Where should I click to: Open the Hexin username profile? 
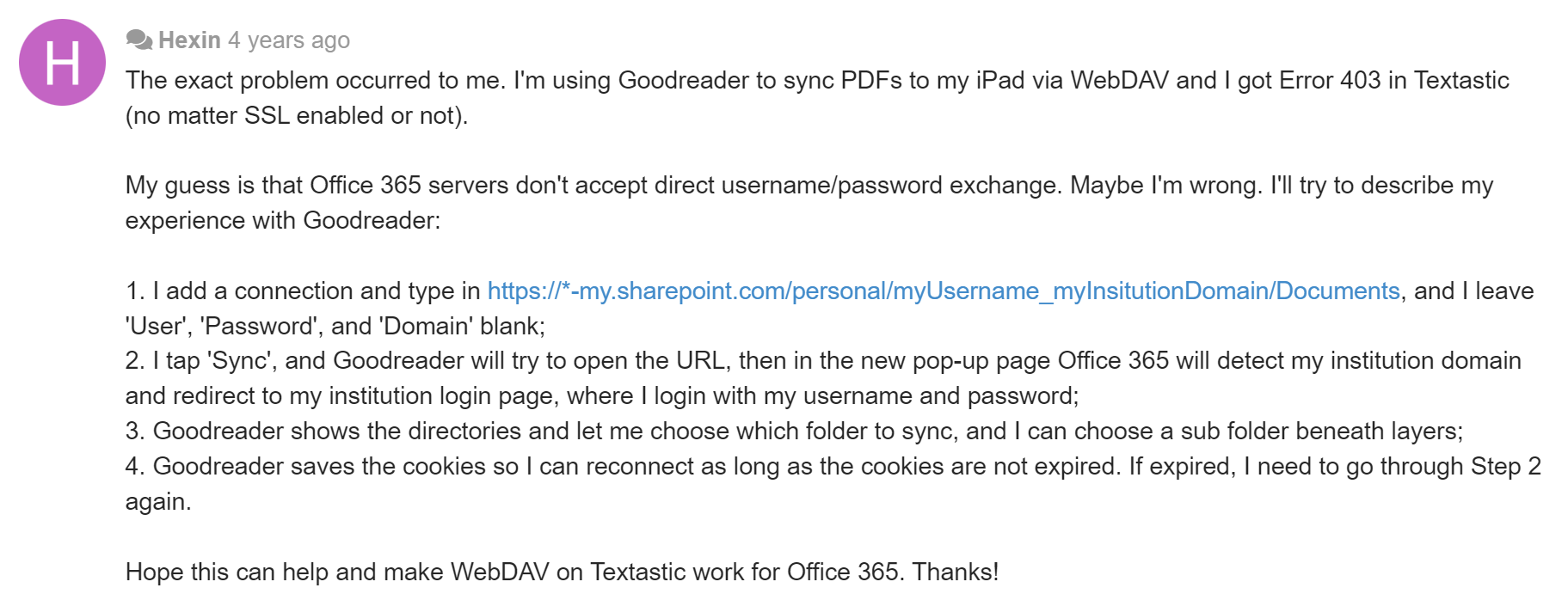(189, 40)
